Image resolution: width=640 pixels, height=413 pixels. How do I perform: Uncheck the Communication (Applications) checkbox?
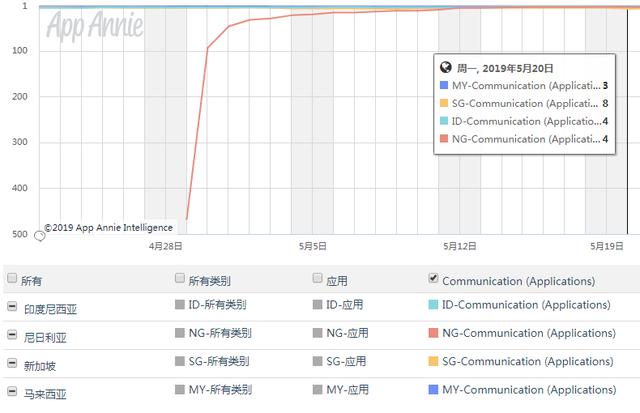coord(433,278)
